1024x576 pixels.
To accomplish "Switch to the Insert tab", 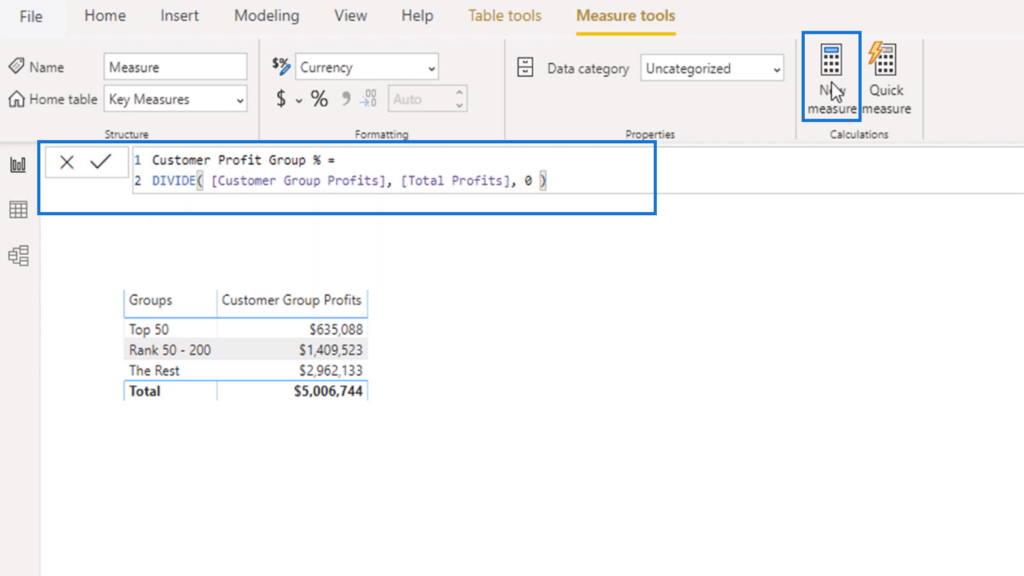I will point(180,16).
